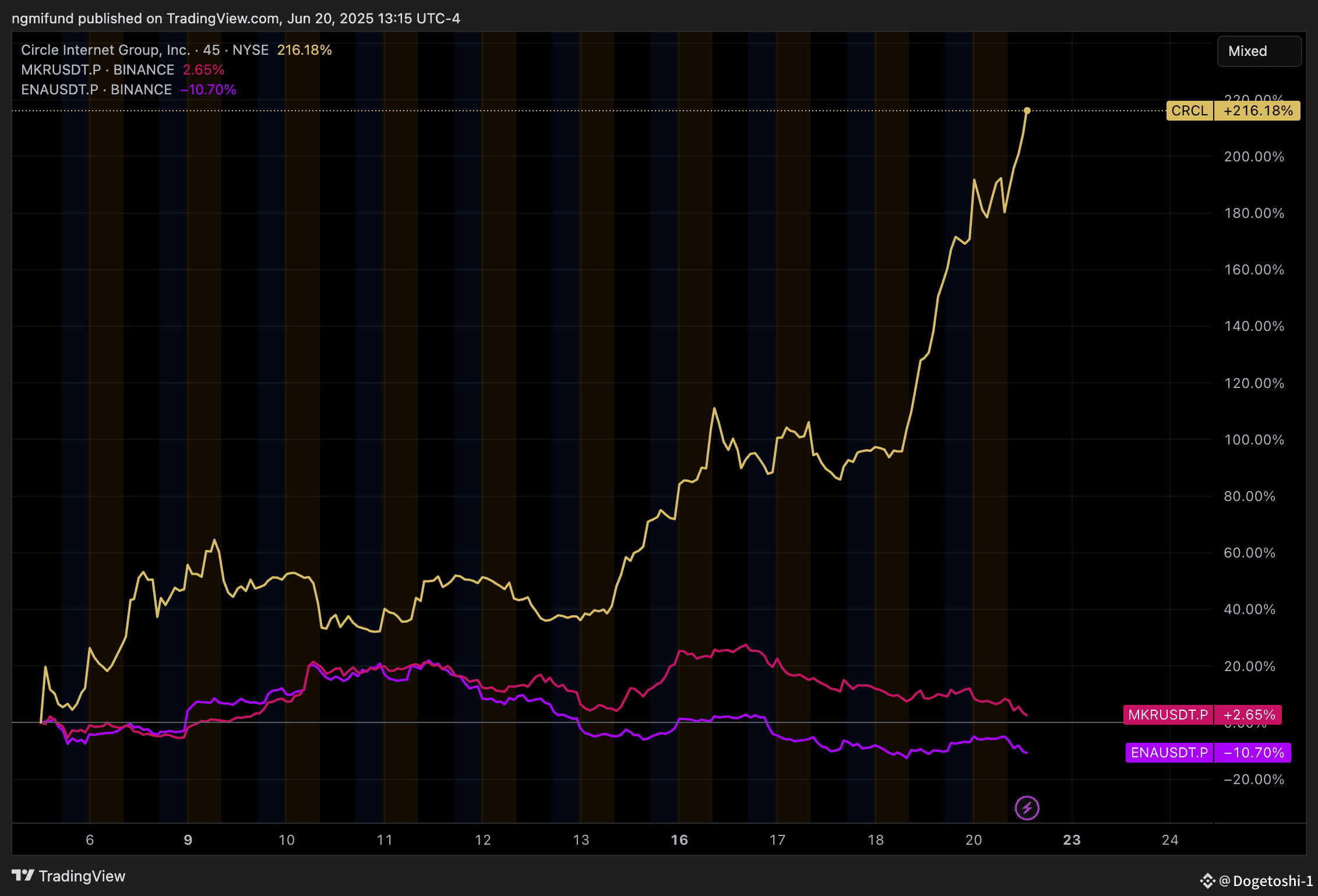
Task: Click date 9 on the time axis
Action: [188, 840]
